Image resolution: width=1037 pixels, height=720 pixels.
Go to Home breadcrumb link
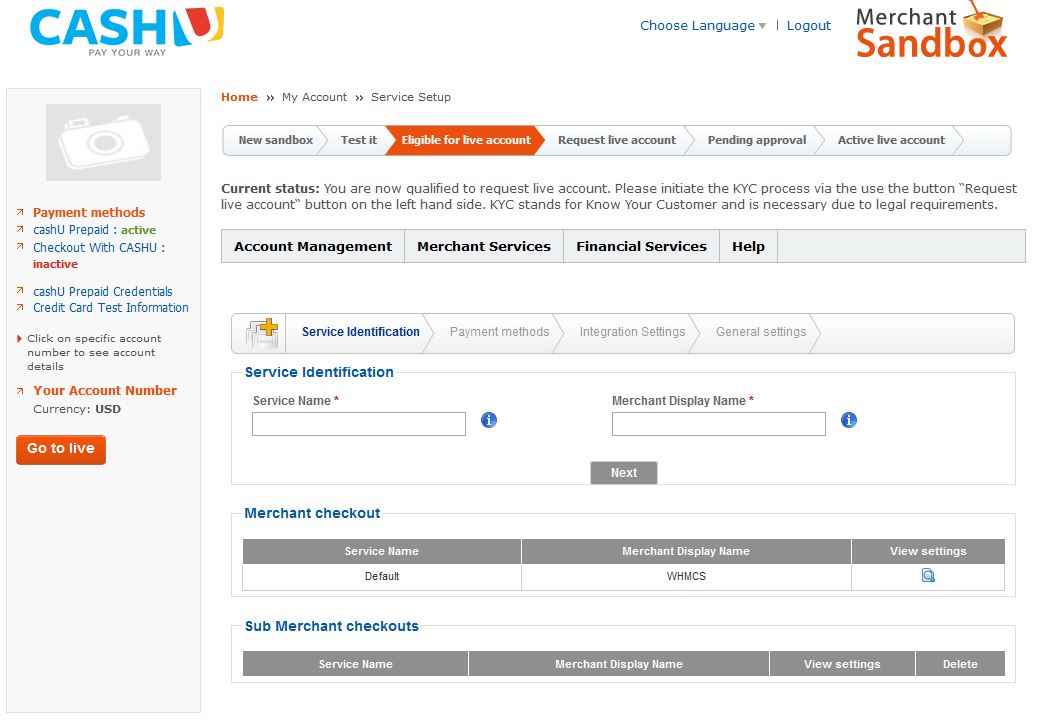(239, 97)
